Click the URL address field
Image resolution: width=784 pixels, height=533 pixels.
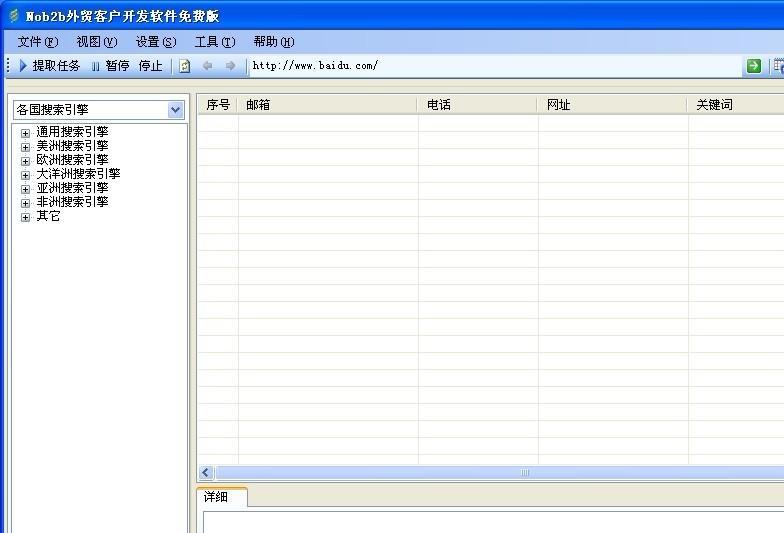click(x=495, y=66)
